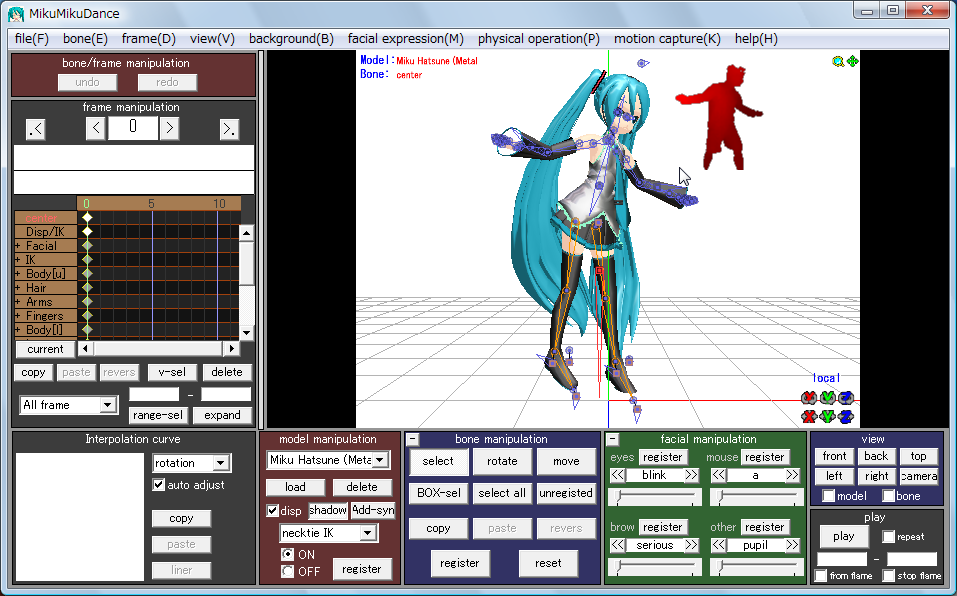Enable the view model follow checkbox
Screen dimensions: 957x596
coord(828,496)
